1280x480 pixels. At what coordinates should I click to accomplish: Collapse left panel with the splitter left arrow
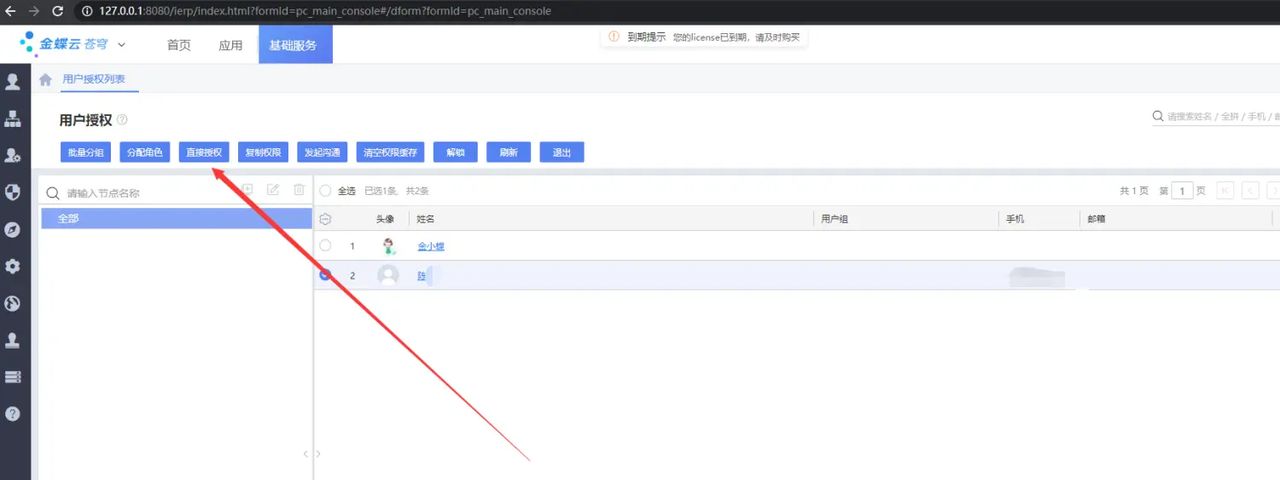coord(306,454)
